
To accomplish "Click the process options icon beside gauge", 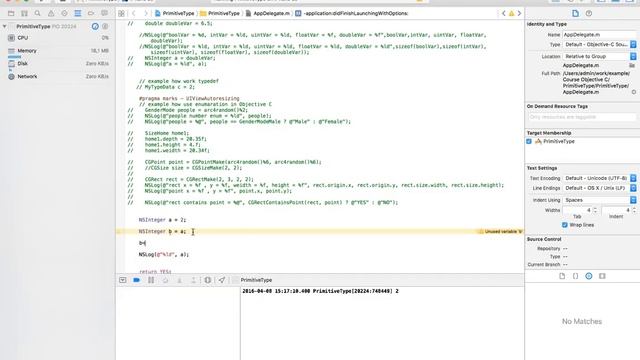I will [x=105, y=26].
